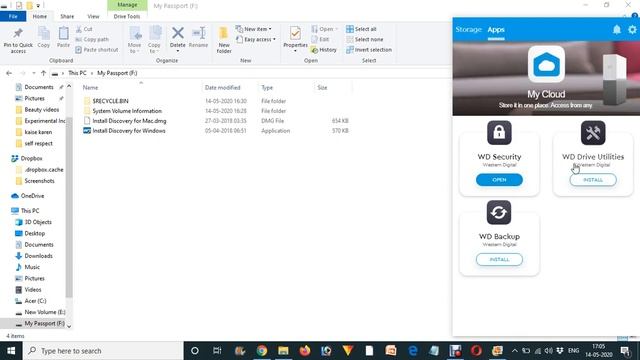Pin to Quick access
The image size is (640, 360).
click(x=18, y=40)
